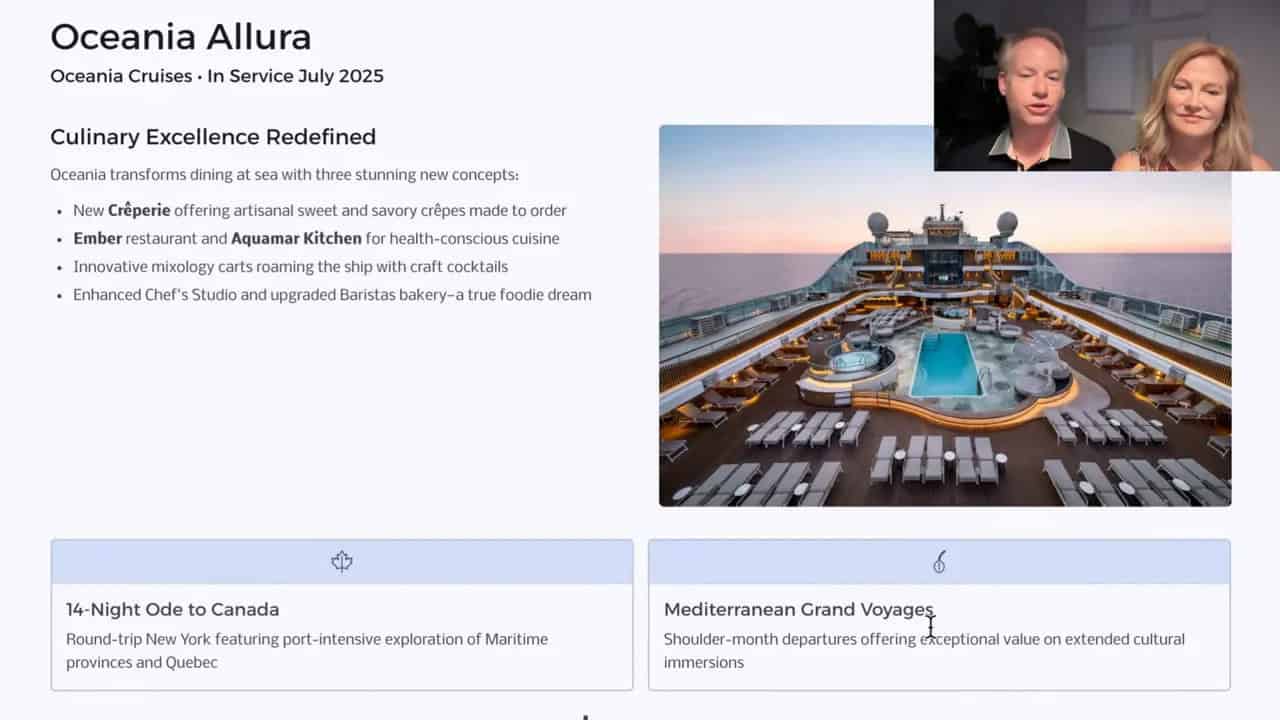1280x720 pixels.
Task: Select the Round-trip New York description text
Action: point(307,650)
